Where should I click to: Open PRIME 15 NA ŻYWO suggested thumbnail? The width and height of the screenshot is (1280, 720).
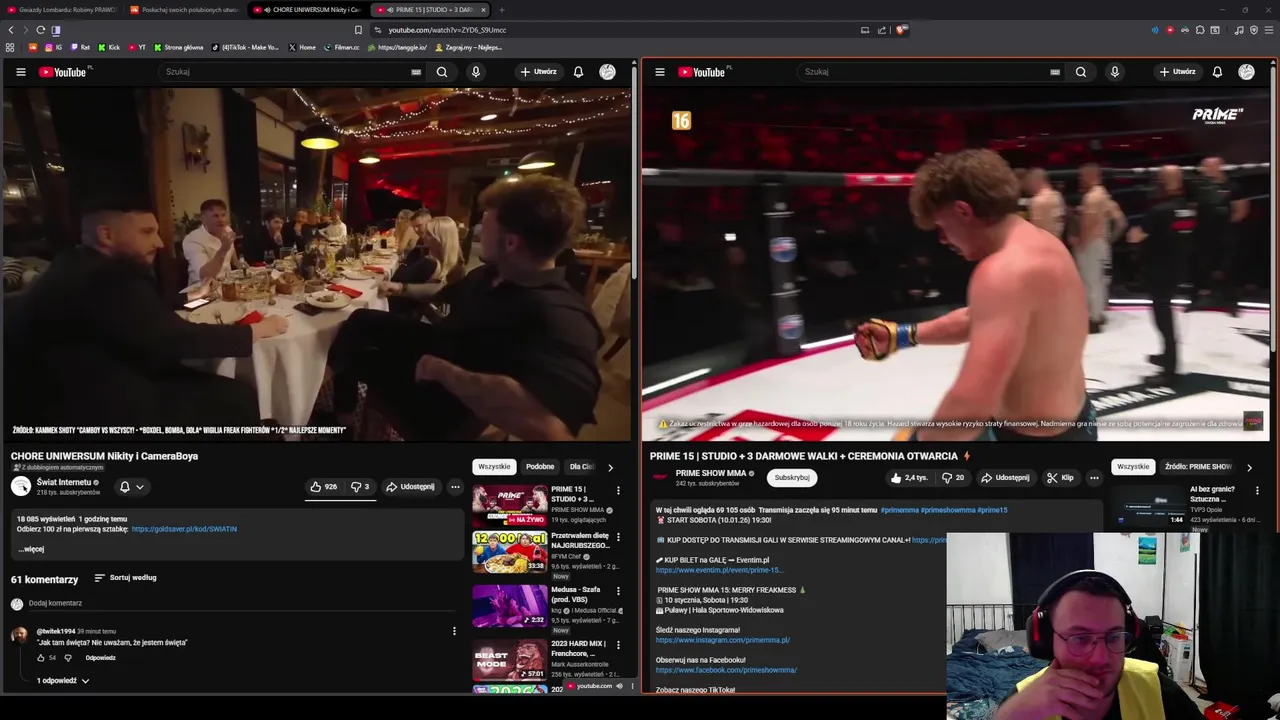click(x=510, y=505)
